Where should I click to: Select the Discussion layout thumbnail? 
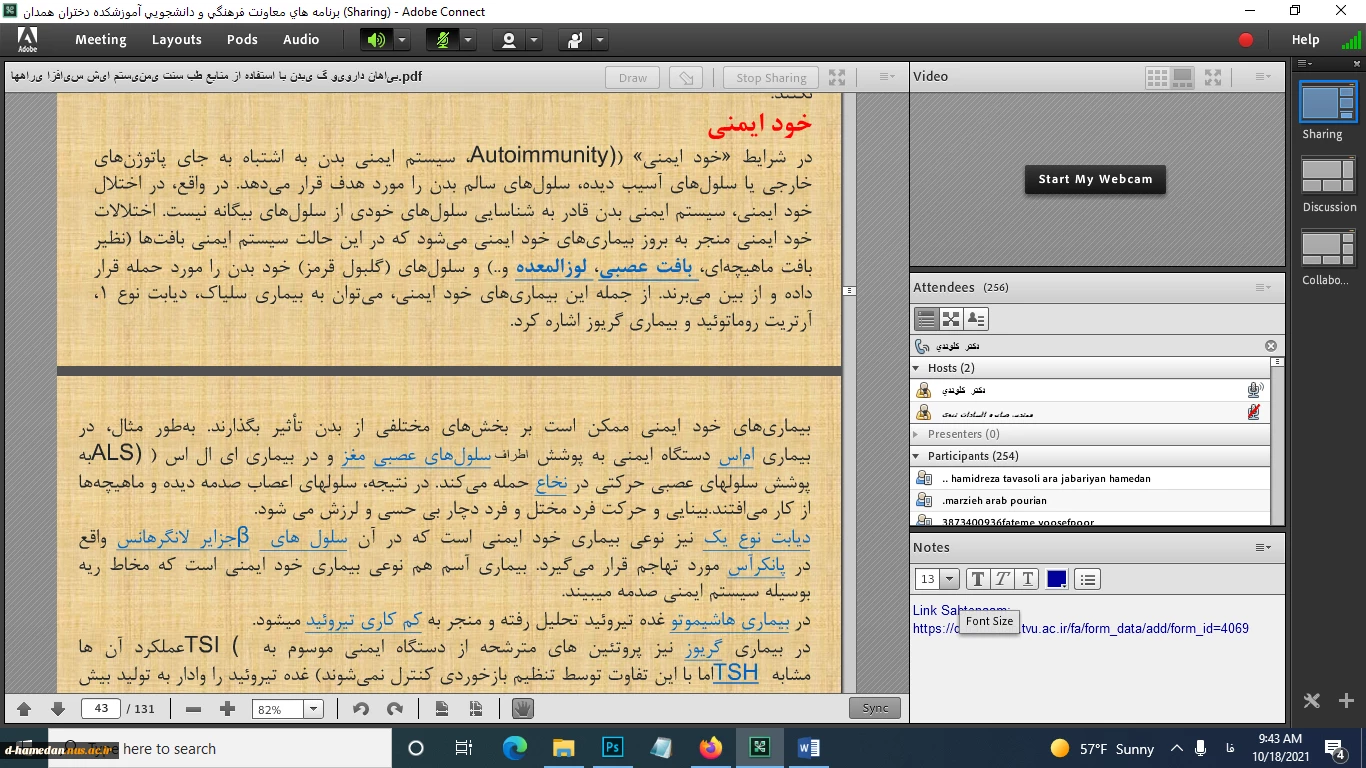click(x=1328, y=176)
